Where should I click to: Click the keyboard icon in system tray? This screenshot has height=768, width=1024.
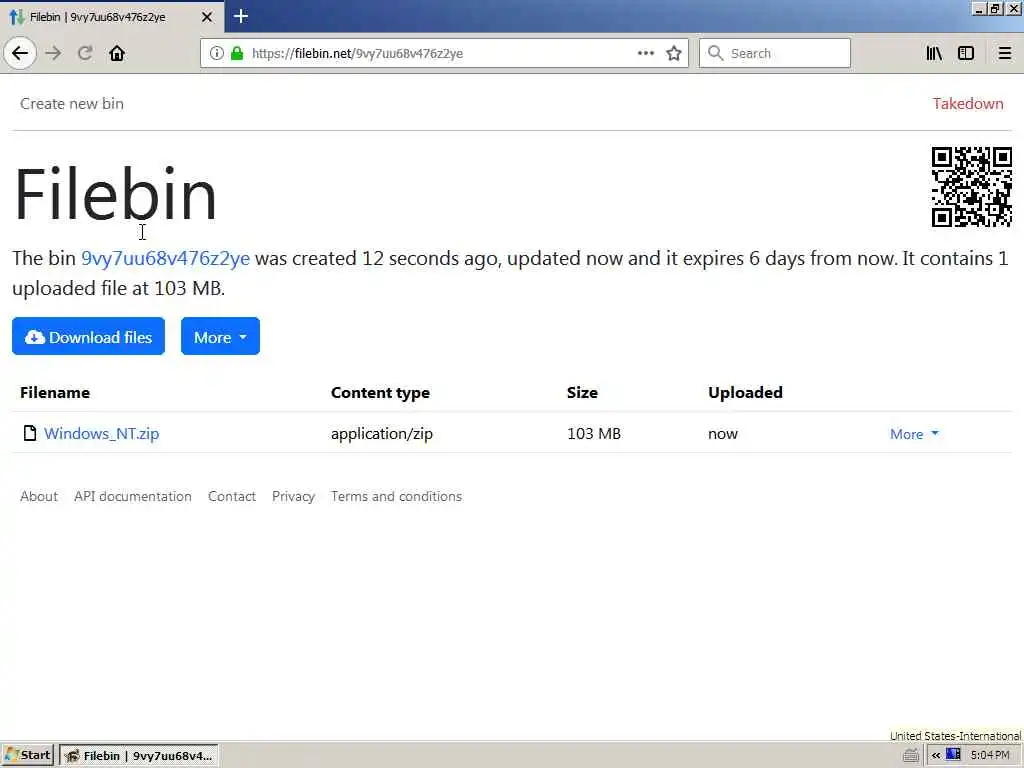coord(911,756)
